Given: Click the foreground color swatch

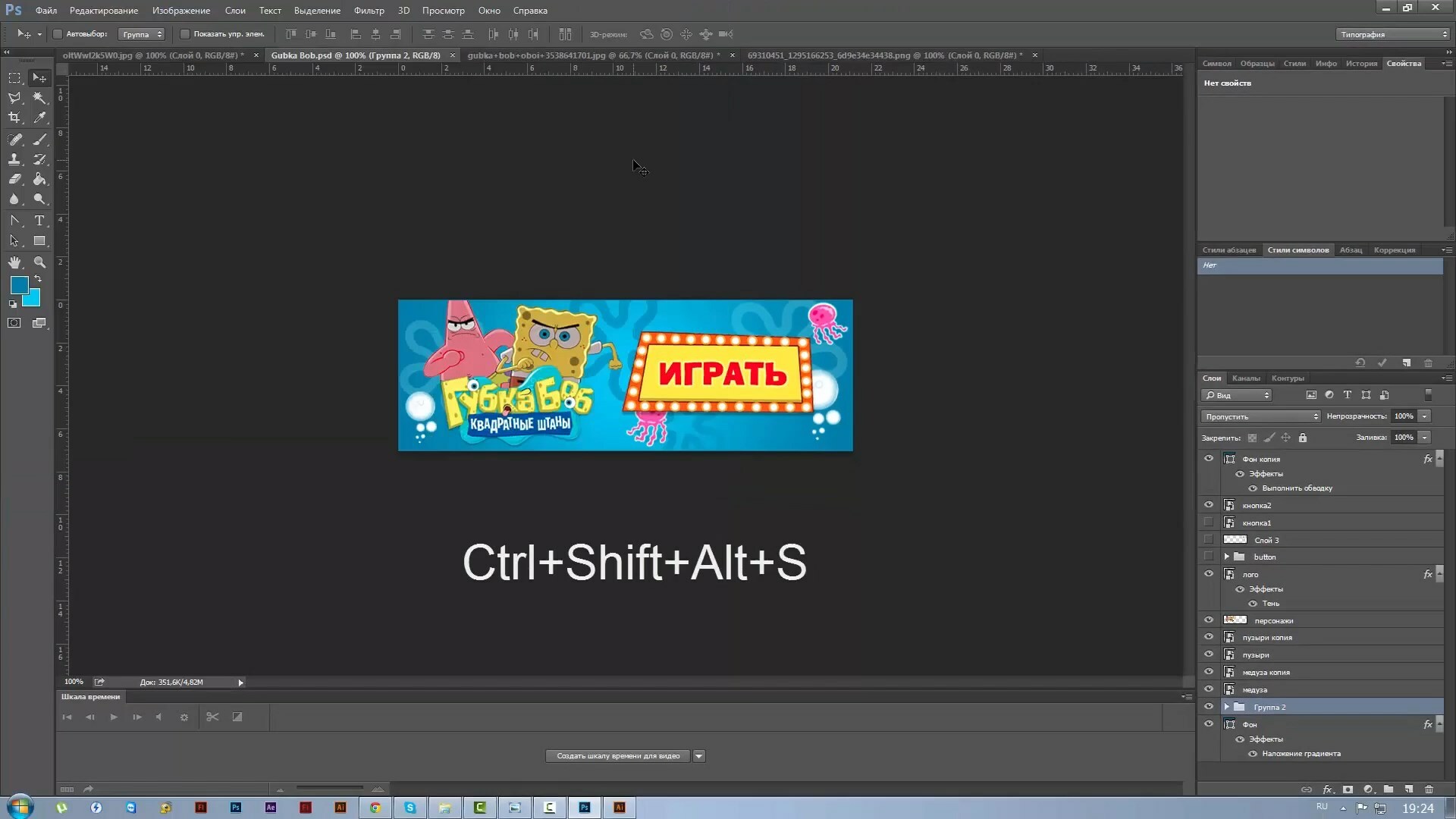Looking at the screenshot, I should coord(18,284).
